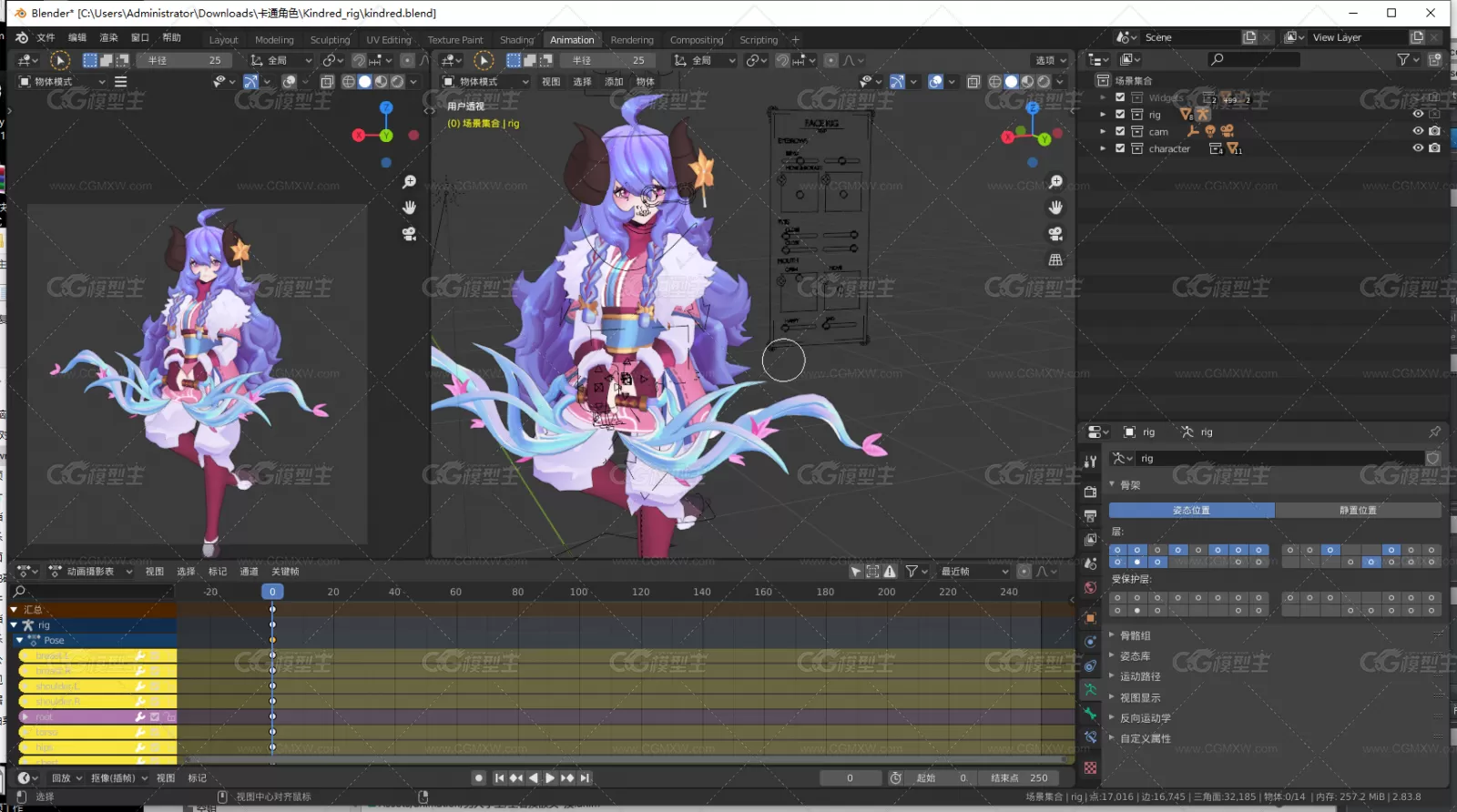This screenshot has width=1457, height=812.
Task: Switch to the Layout workspace tab
Action: pyautogui.click(x=223, y=40)
